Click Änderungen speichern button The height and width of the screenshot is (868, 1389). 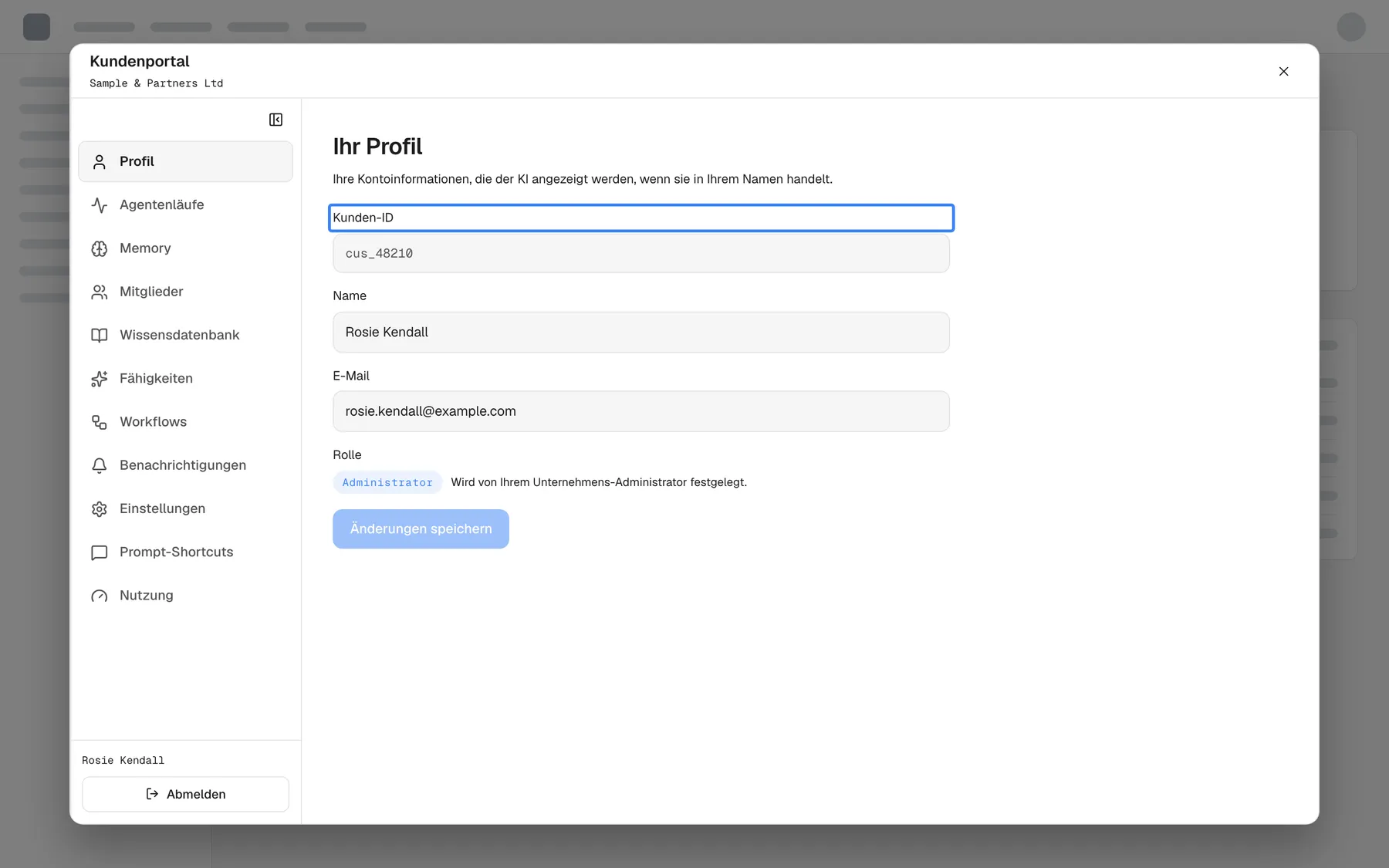coord(421,529)
